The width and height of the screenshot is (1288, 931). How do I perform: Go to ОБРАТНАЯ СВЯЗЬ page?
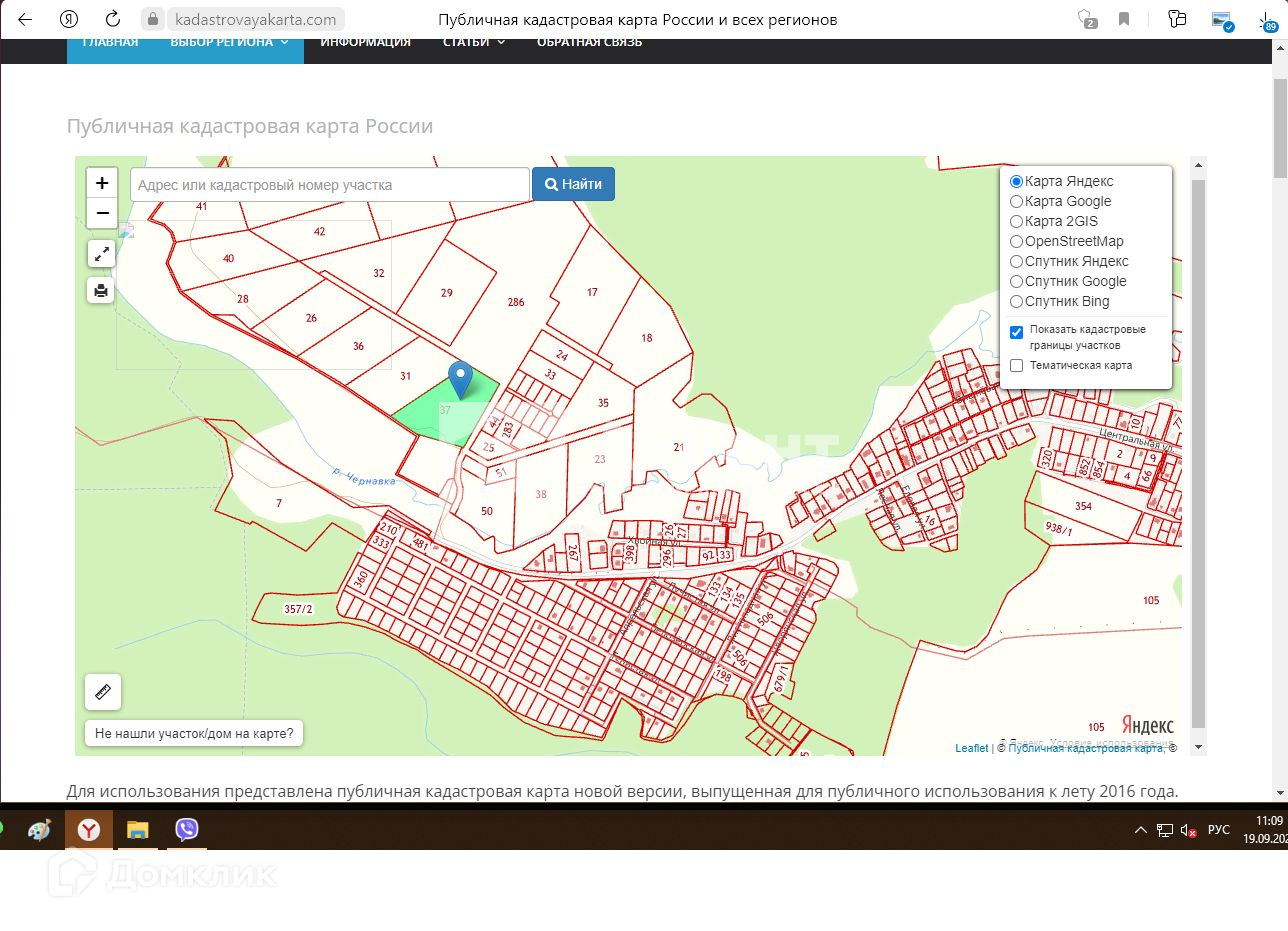pos(589,42)
